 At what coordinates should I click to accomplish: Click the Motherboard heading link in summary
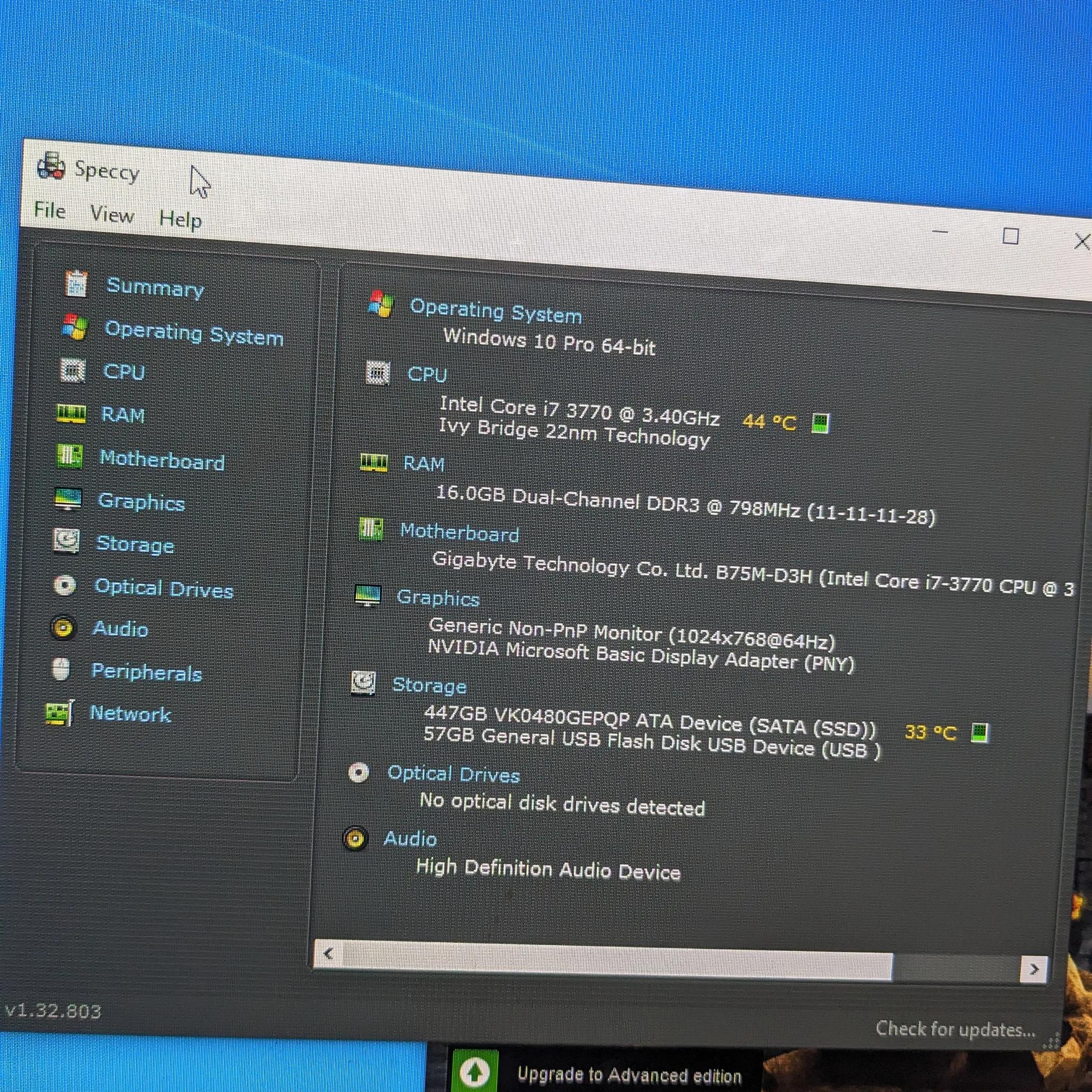click(460, 533)
